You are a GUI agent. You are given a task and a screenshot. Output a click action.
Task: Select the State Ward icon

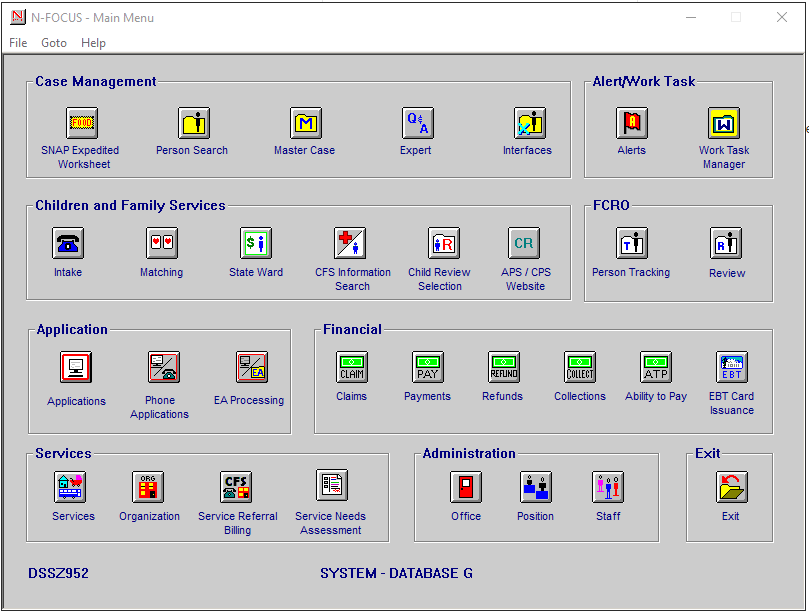click(x=256, y=243)
